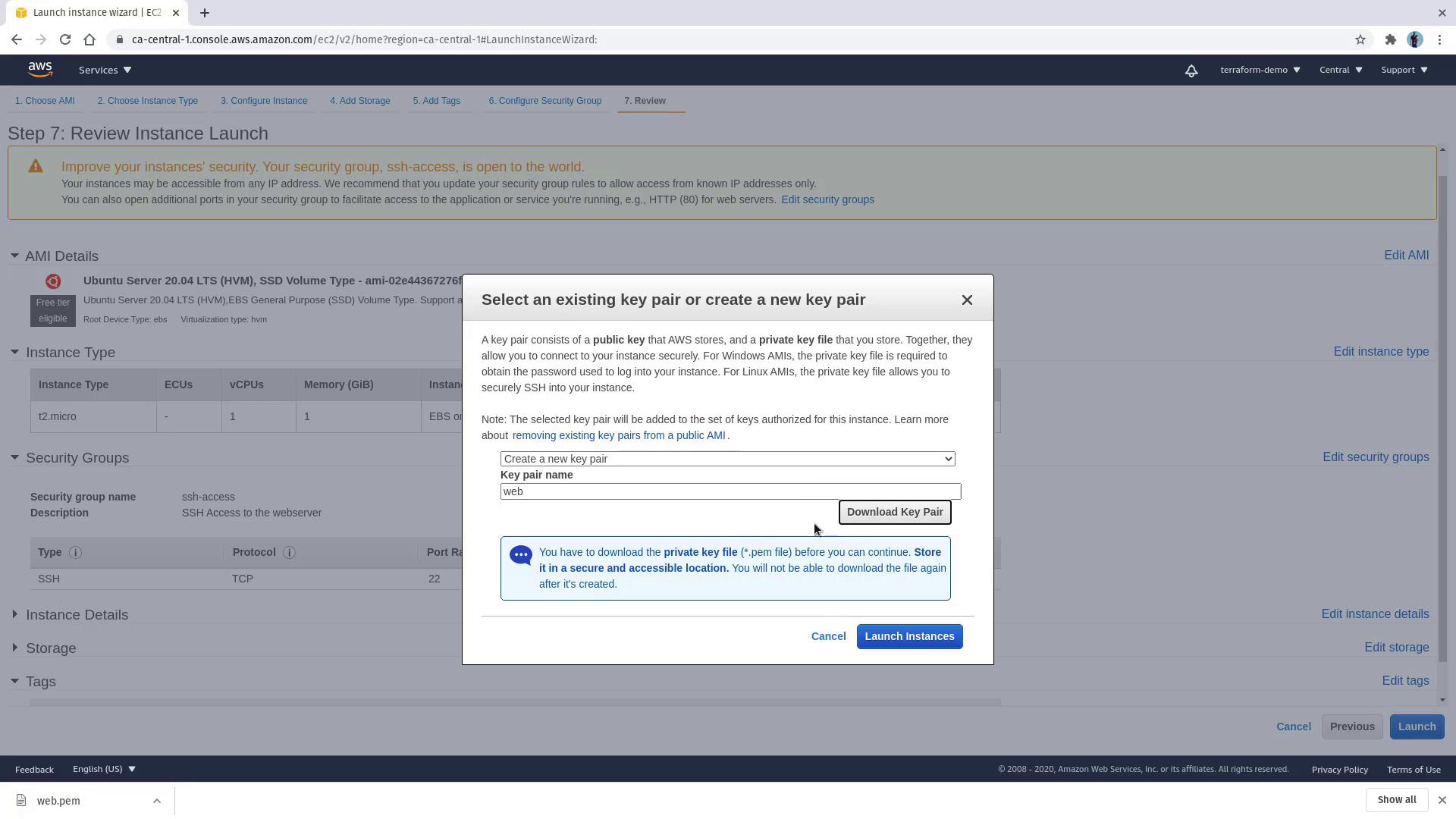Go to the 2. Choose Instance Type tab
This screenshot has height=819, width=1456.
[147, 101]
